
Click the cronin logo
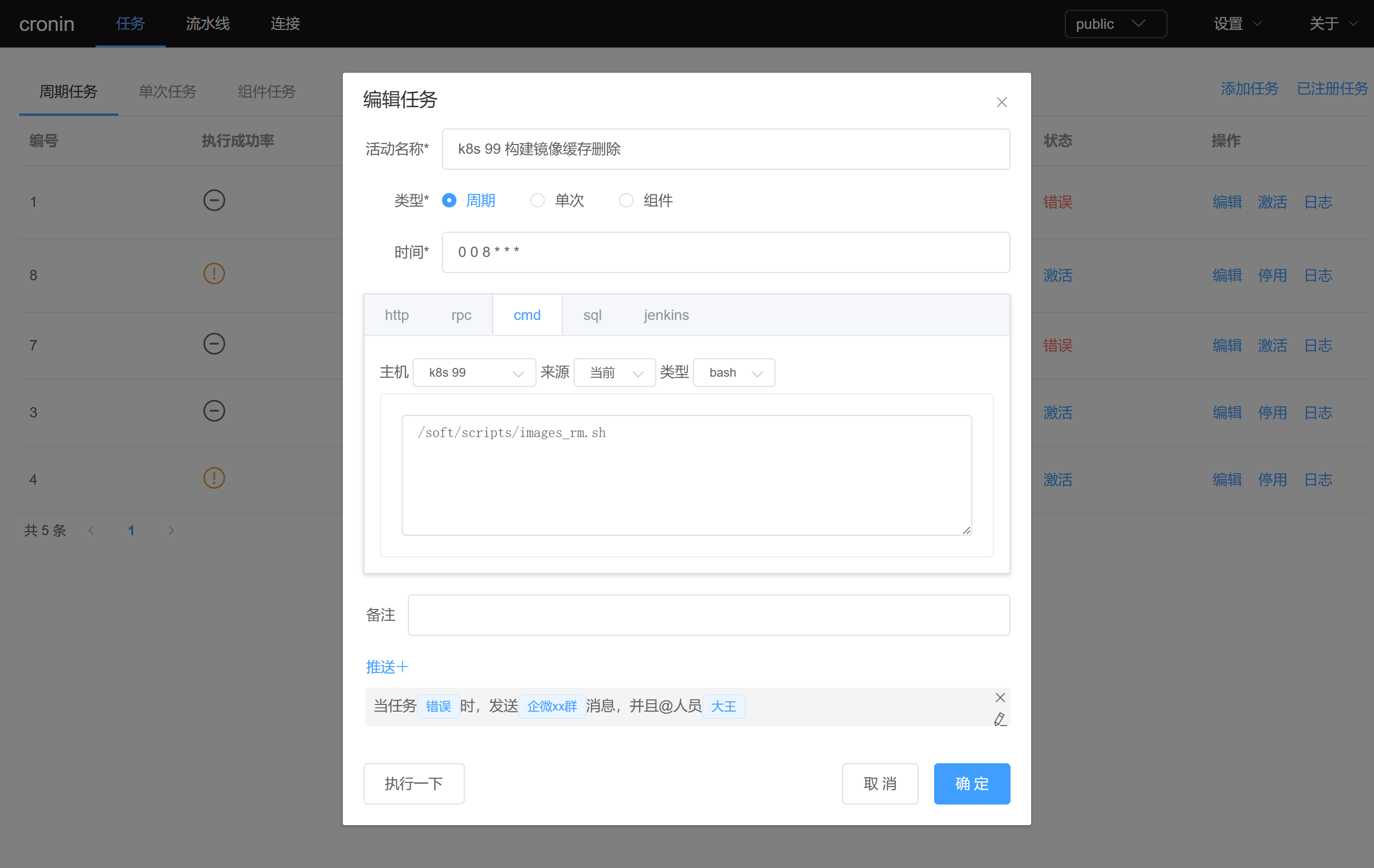47,24
